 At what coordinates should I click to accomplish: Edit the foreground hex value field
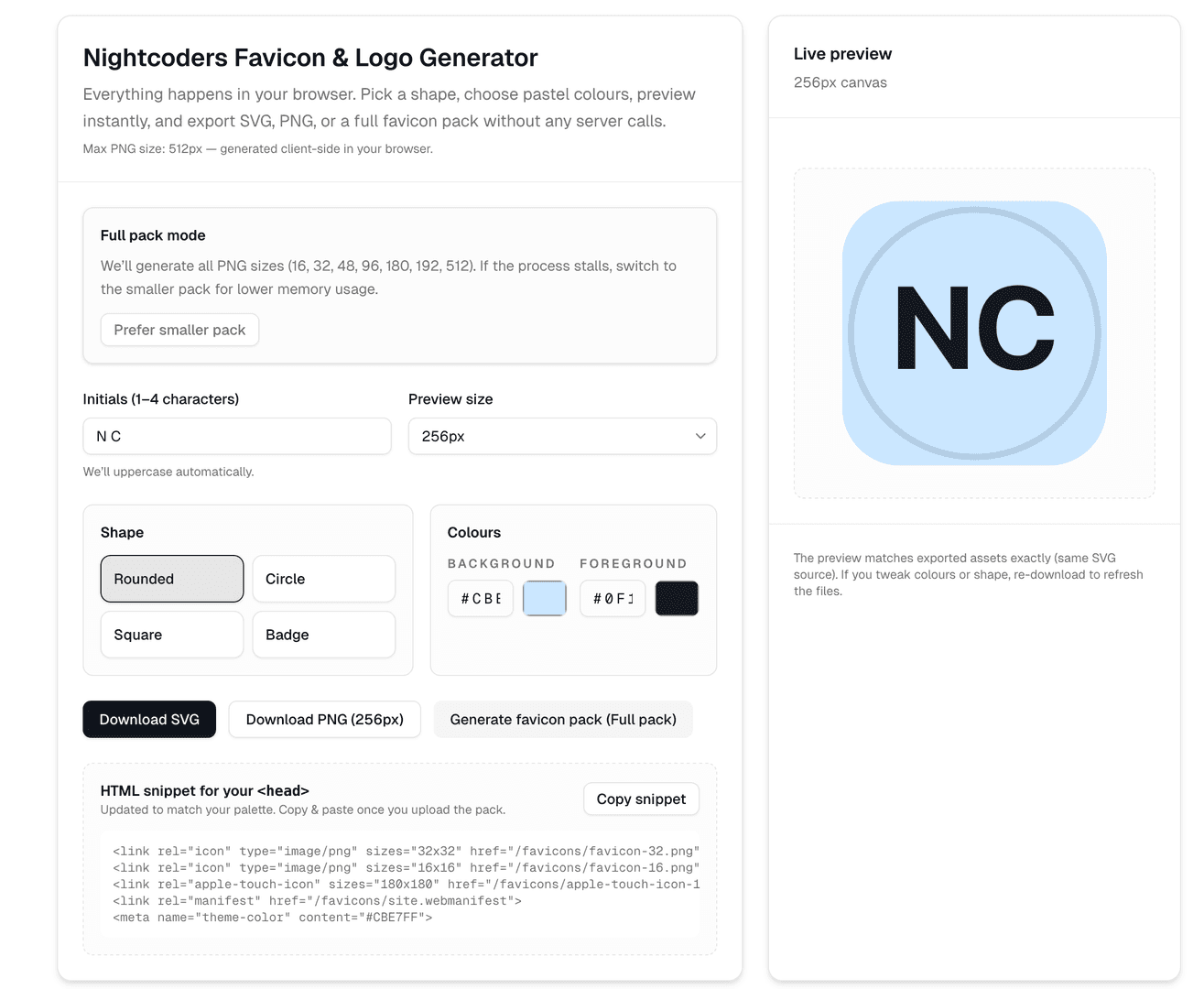(612, 598)
